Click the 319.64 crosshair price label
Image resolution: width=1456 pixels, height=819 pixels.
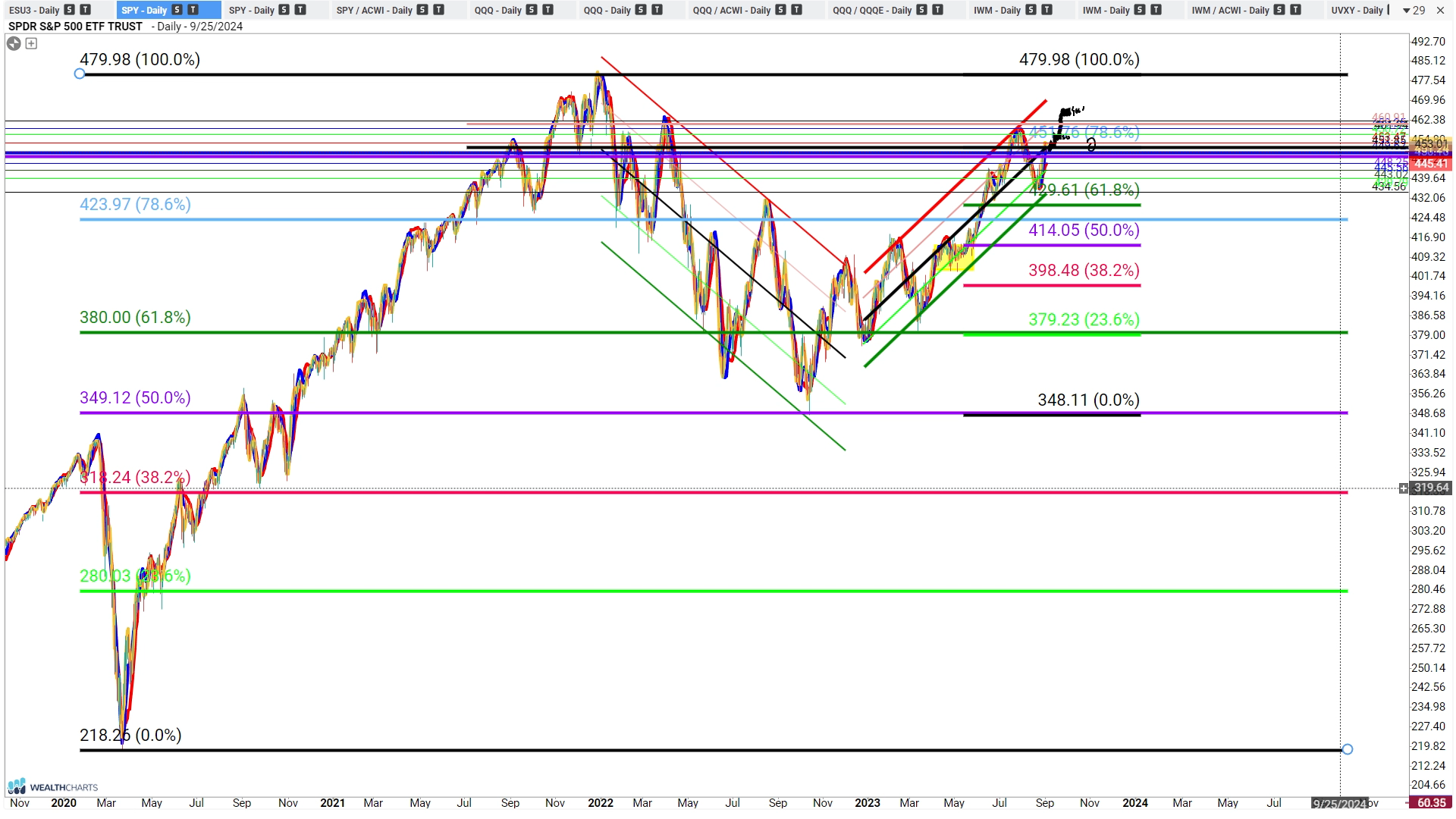point(1432,488)
